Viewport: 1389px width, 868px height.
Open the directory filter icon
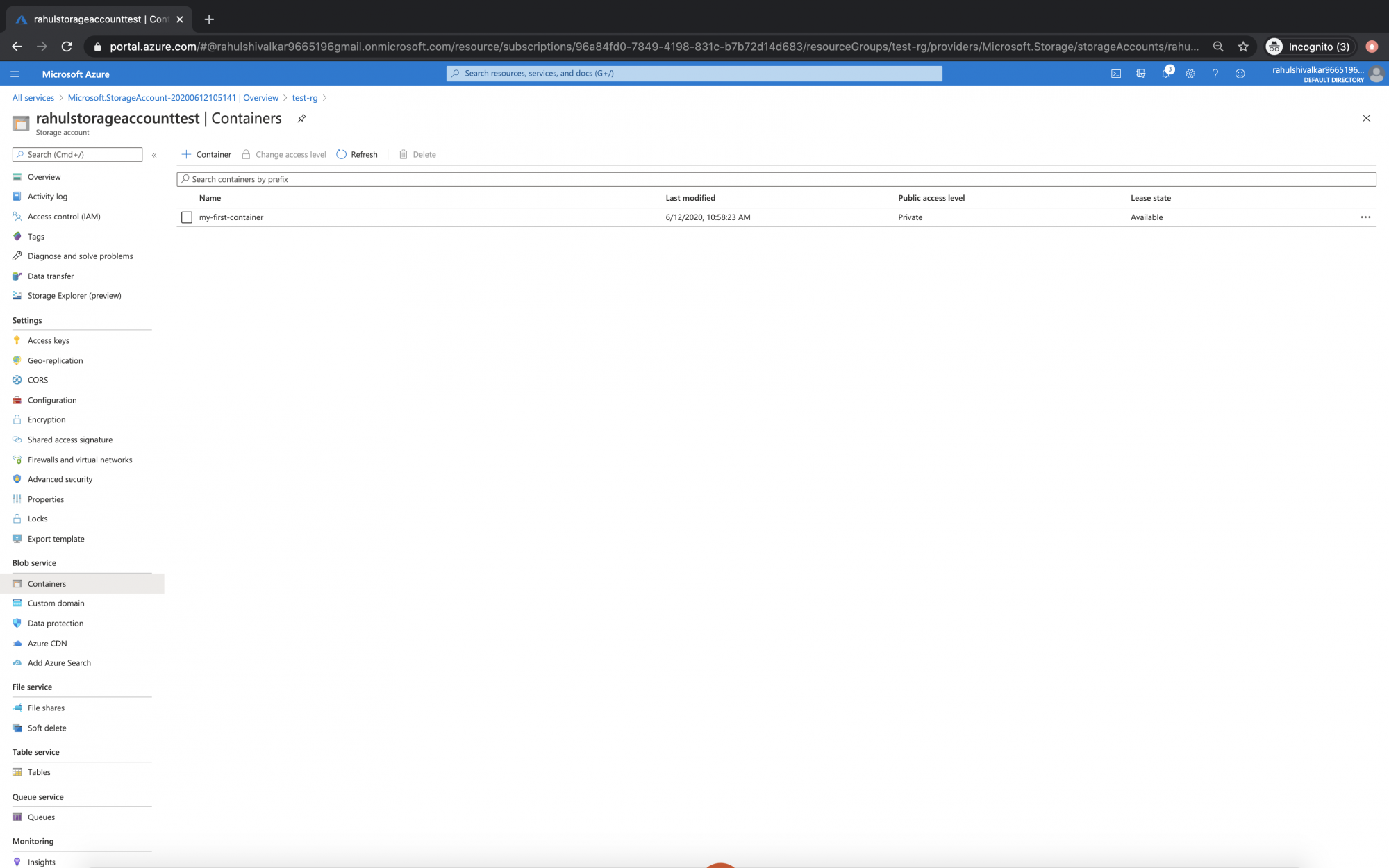[x=1141, y=74]
